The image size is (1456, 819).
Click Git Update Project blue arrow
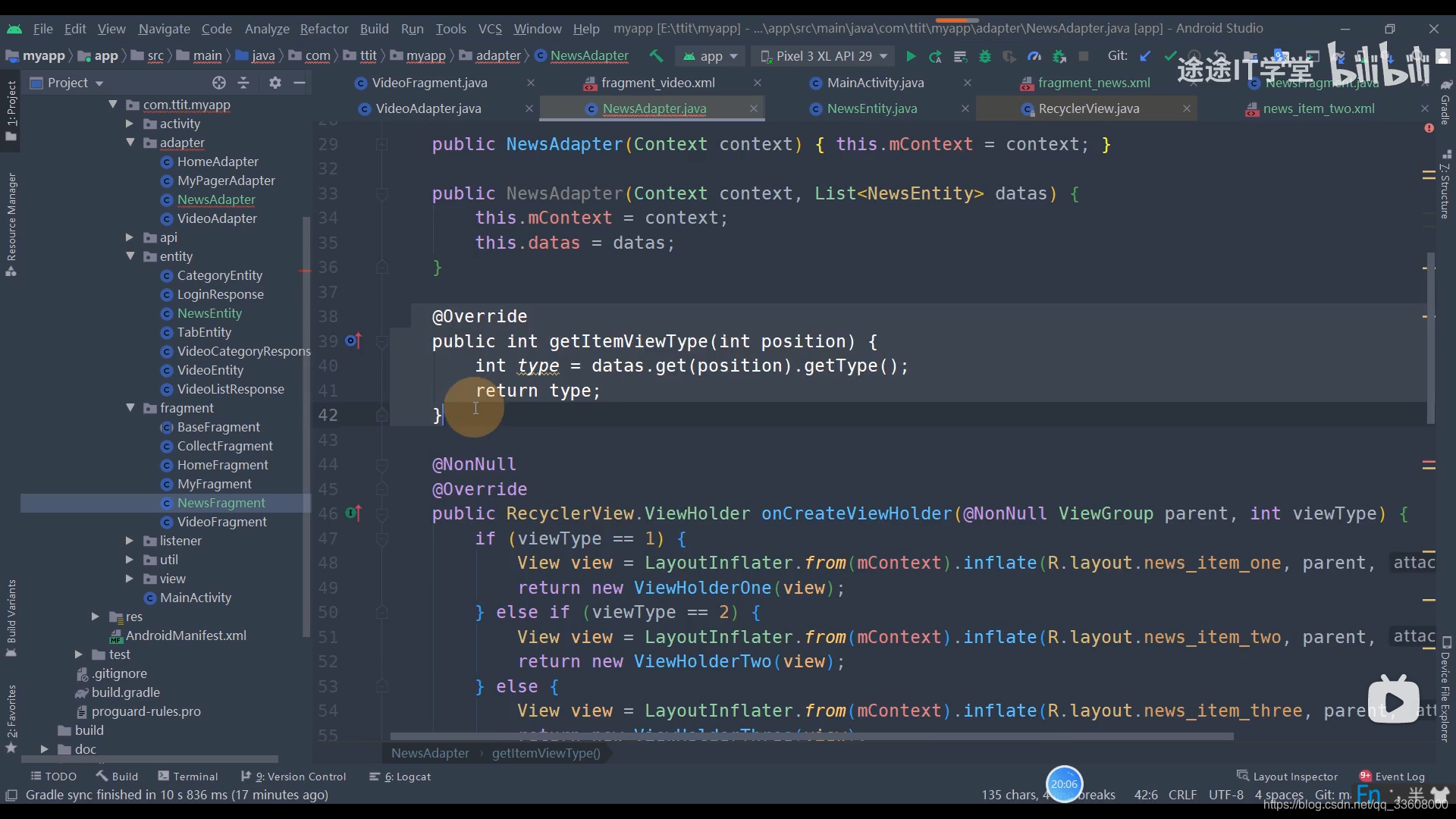point(1145,56)
